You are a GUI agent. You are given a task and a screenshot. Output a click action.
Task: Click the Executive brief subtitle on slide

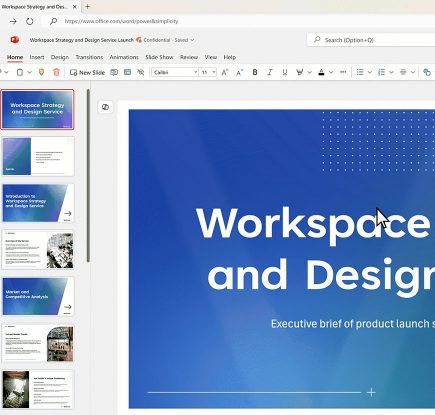[x=353, y=324]
